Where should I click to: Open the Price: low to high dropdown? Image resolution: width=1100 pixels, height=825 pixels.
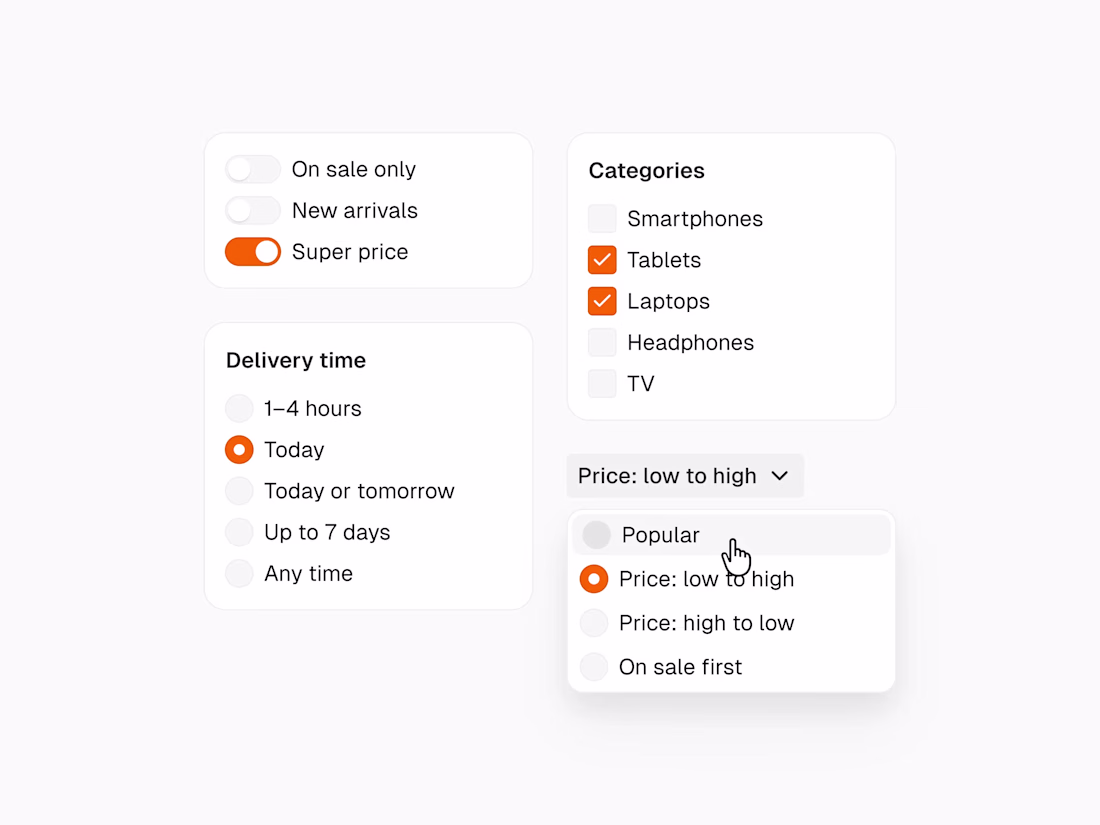coord(667,476)
